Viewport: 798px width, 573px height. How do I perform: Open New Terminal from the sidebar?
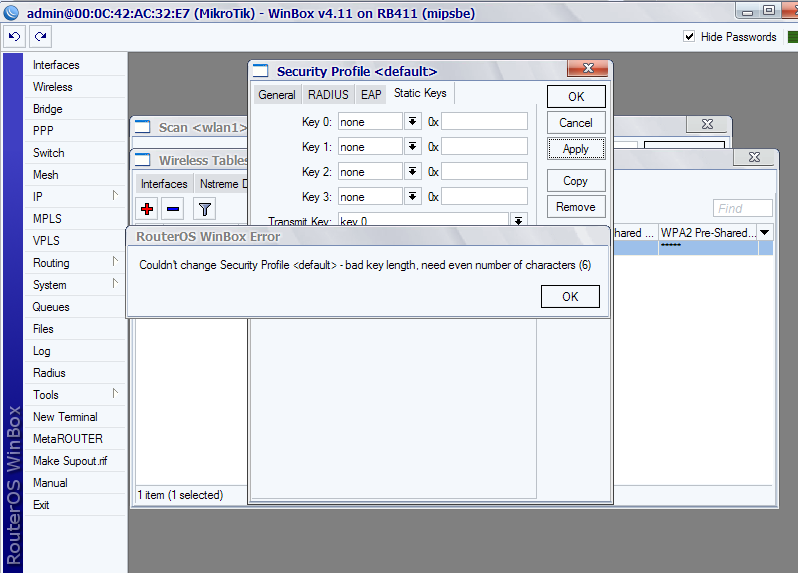pyautogui.click(x=74, y=416)
